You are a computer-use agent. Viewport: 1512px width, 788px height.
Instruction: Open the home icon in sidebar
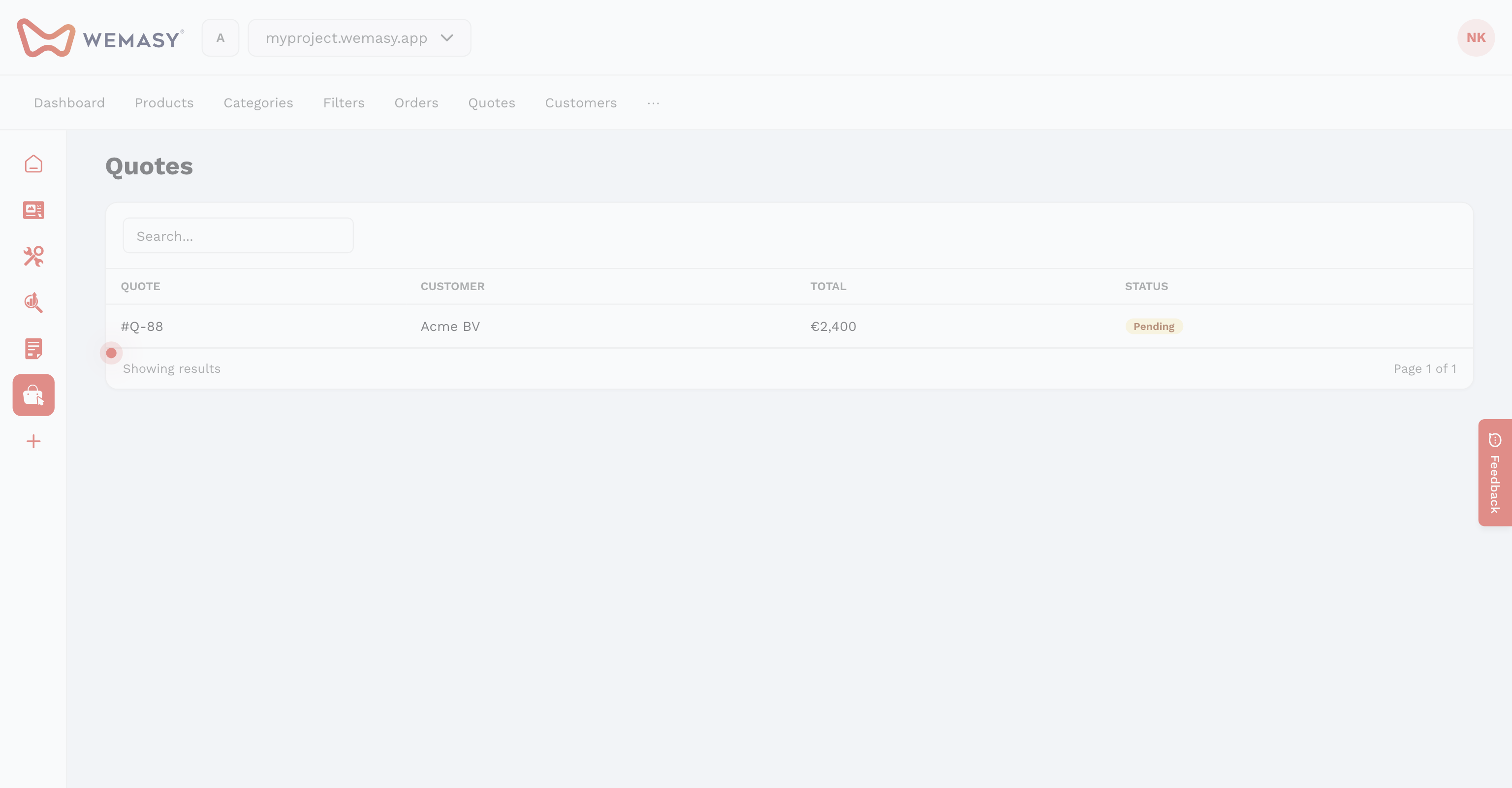pos(33,164)
